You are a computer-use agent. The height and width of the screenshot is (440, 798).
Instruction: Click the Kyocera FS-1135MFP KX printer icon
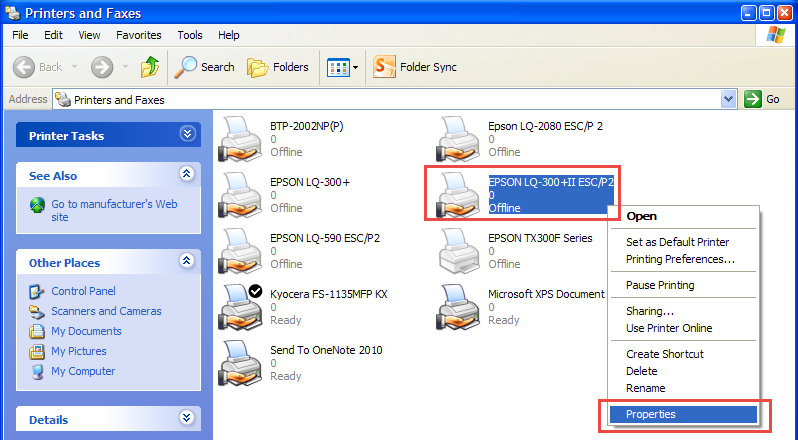pos(240,306)
